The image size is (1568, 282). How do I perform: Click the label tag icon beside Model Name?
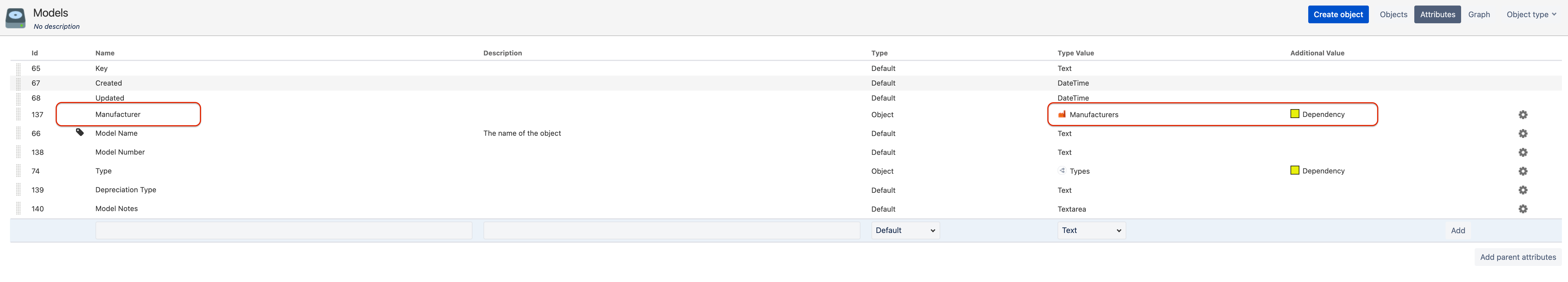80,132
